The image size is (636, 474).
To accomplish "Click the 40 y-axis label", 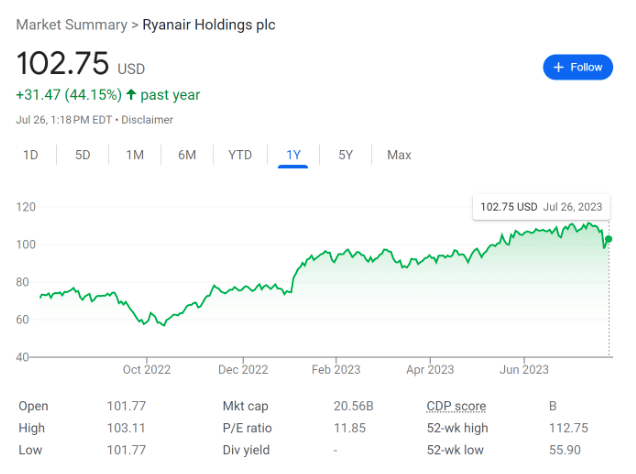I will click(22, 357).
